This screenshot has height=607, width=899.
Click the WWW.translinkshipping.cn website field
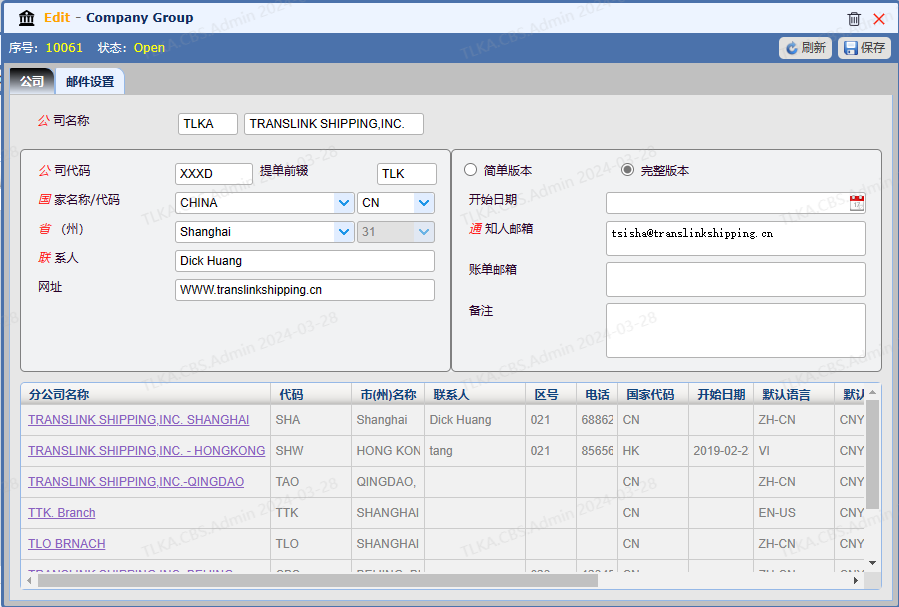click(x=304, y=290)
